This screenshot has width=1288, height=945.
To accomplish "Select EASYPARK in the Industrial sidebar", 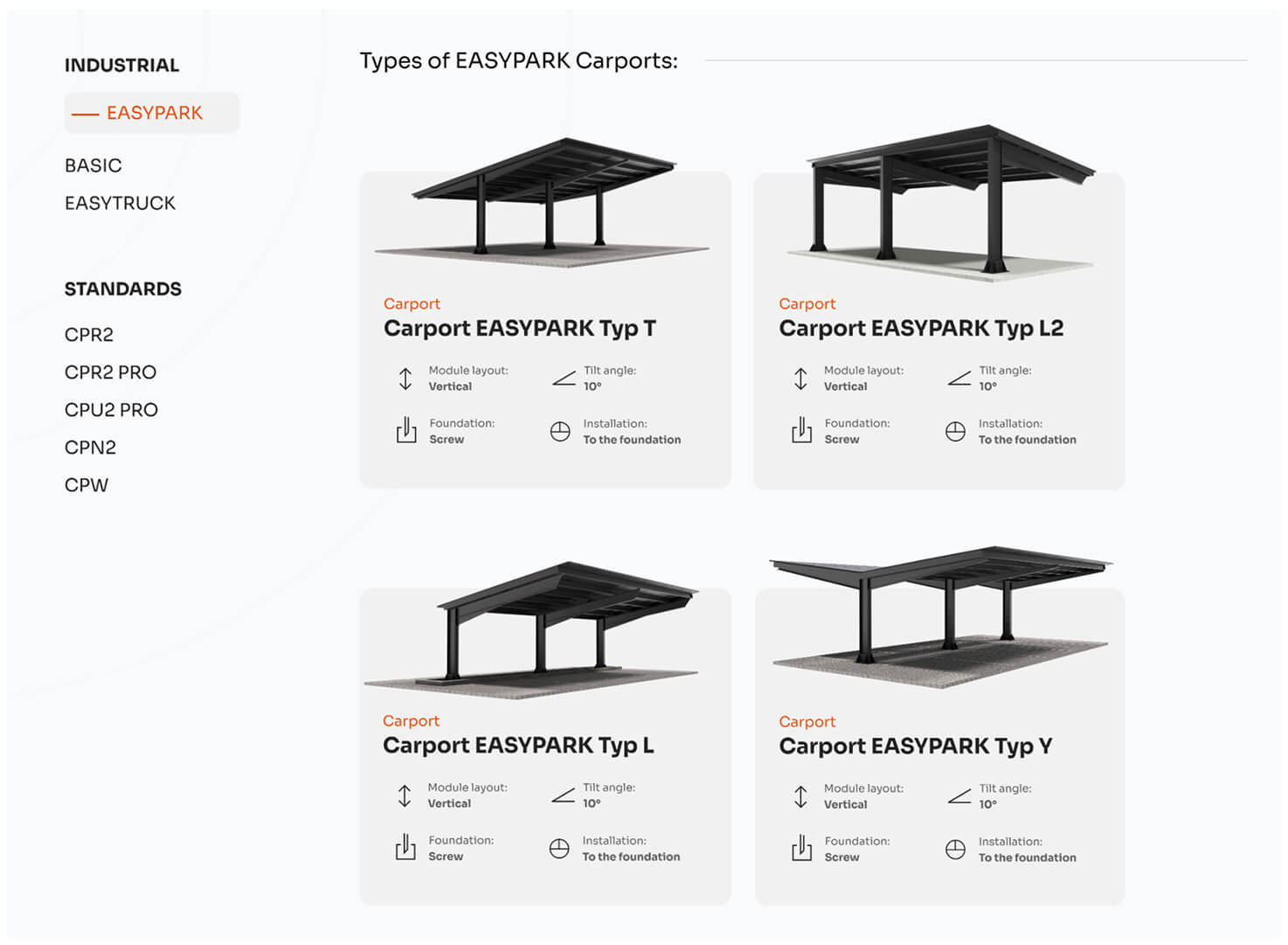I will (154, 113).
